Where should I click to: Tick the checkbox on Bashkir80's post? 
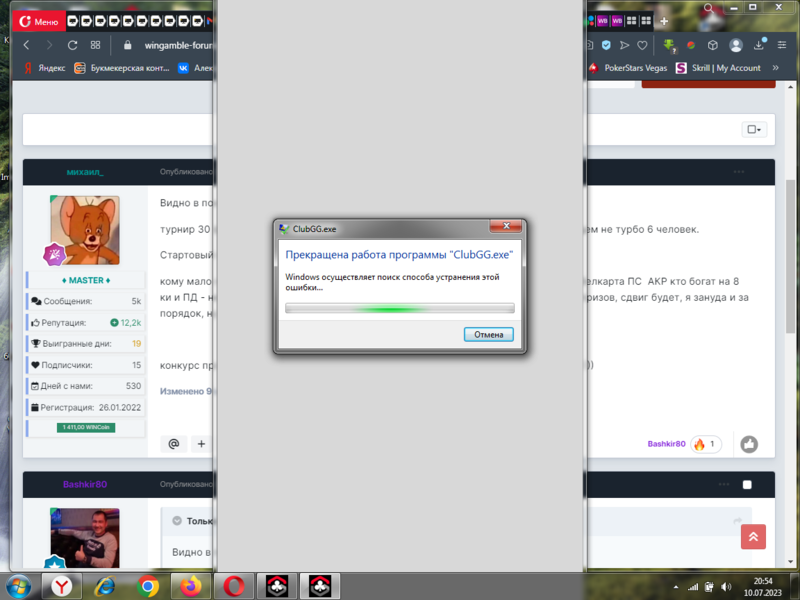(x=747, y=485)
